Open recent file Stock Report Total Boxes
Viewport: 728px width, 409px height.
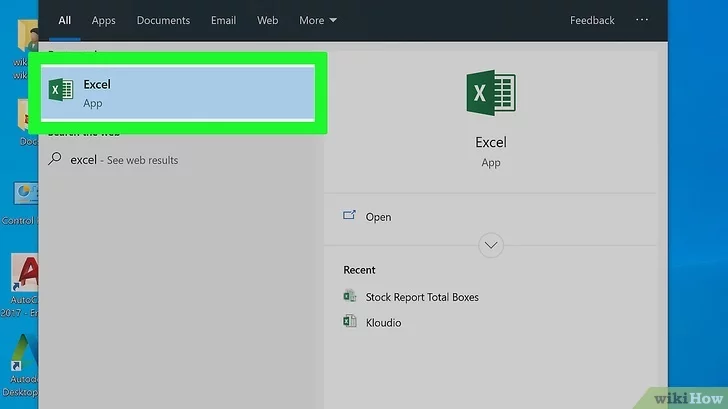point(422,297)
